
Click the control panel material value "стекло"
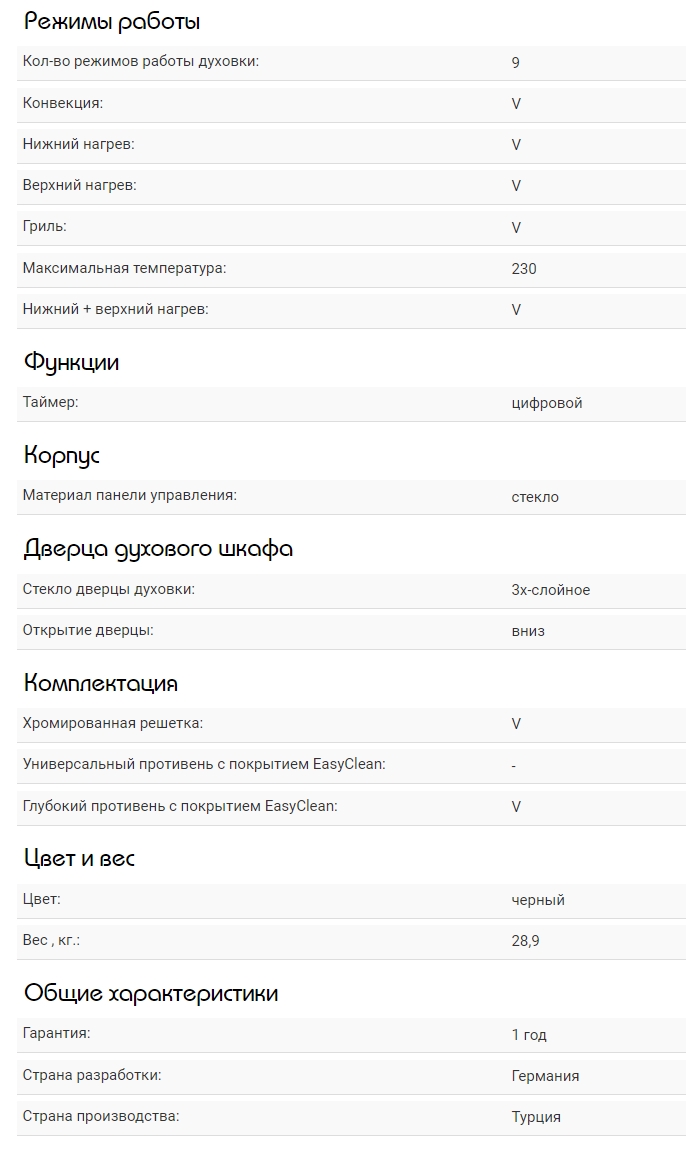click(535, 497)
